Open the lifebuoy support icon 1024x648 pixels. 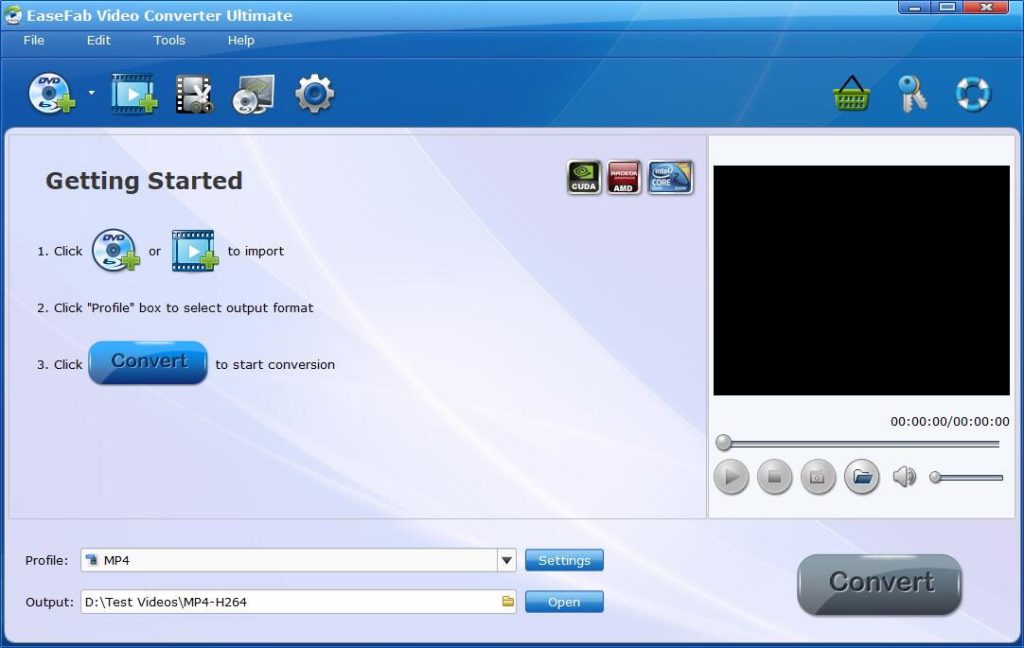point(973,94)
